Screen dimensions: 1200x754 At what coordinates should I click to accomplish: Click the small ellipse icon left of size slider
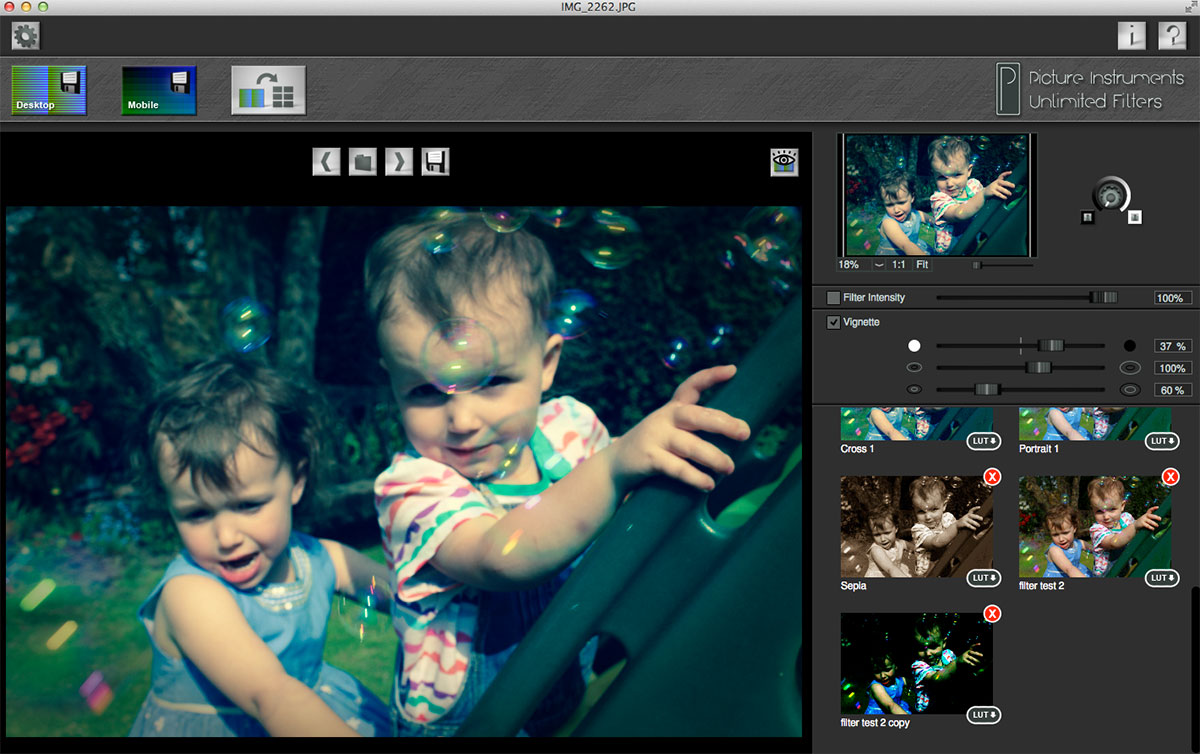[x=914, y=367]
